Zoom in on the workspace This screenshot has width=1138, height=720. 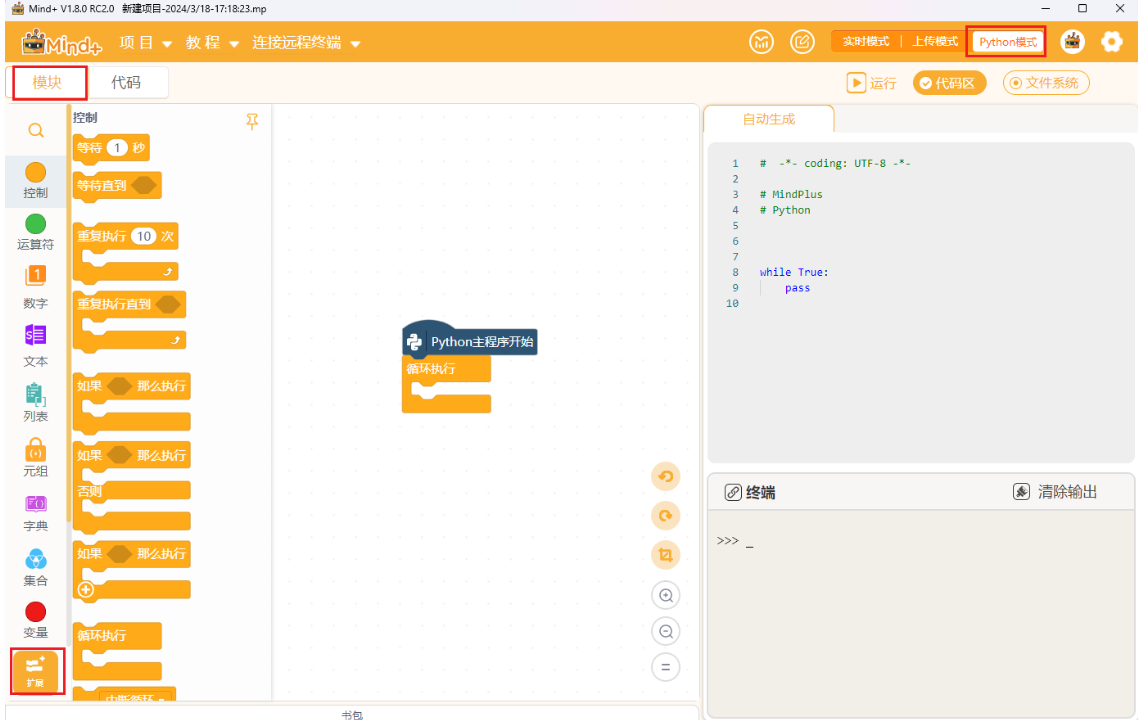[x=666, y=596]
